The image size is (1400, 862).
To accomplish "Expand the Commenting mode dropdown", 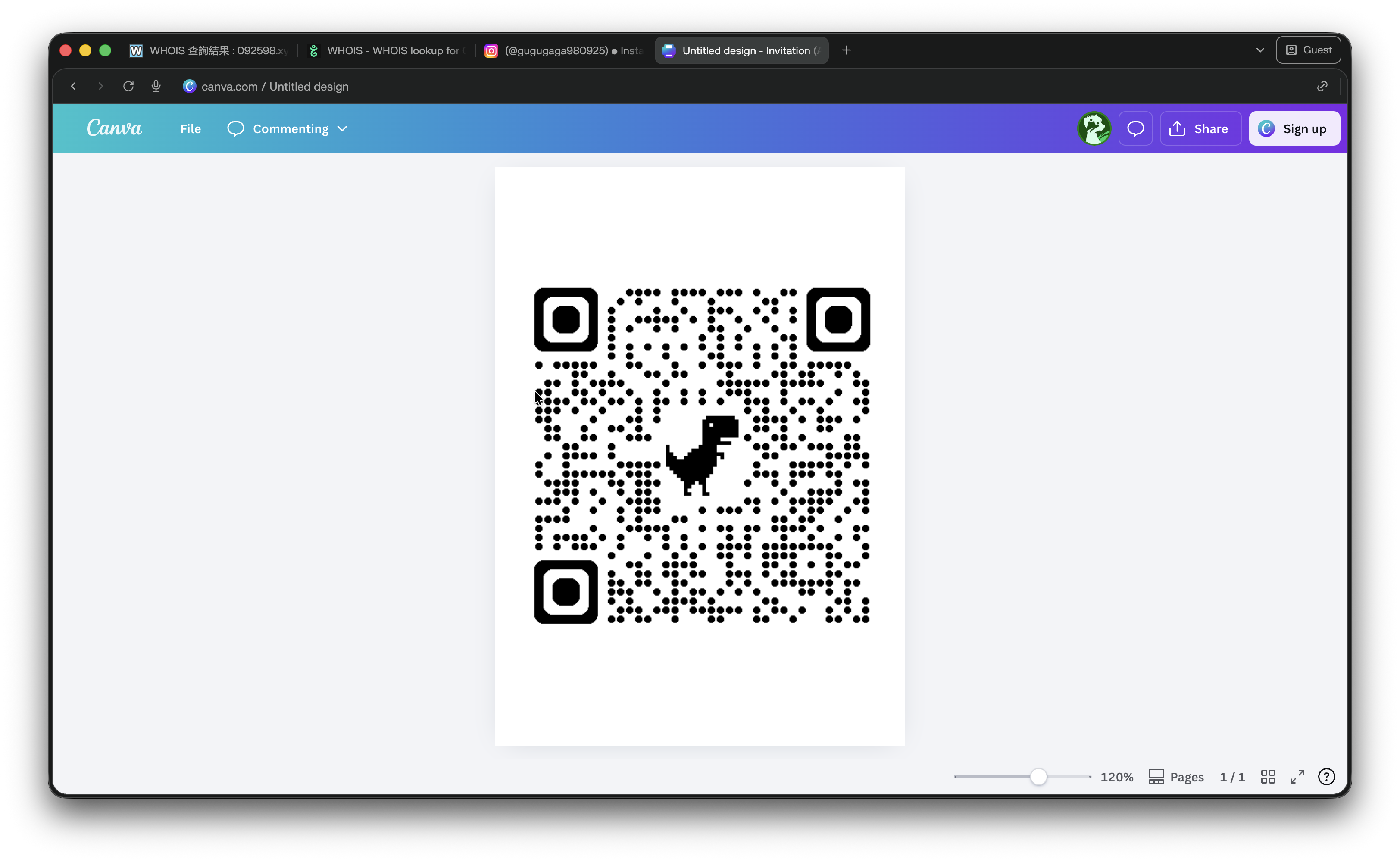I will (x=287, y=129).
